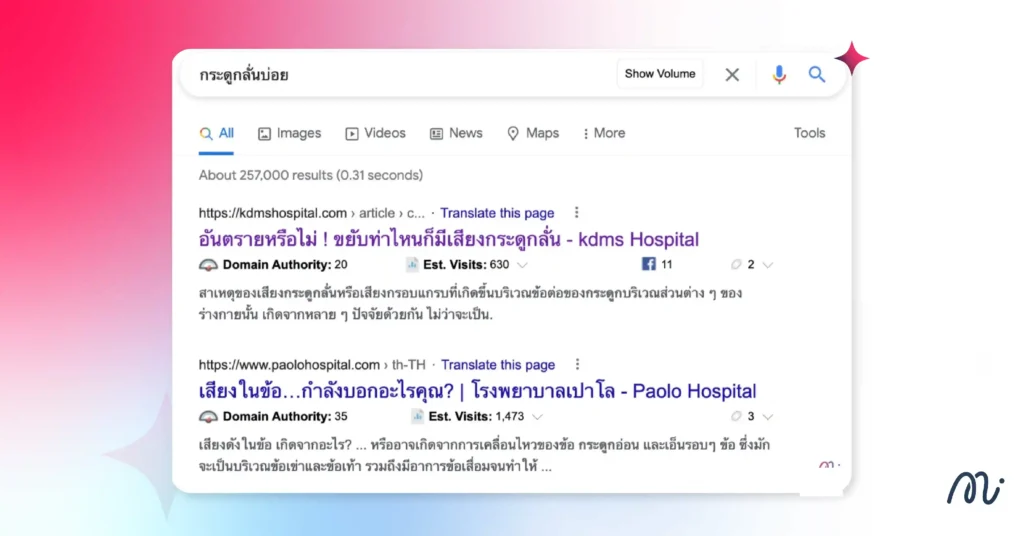Click the blue search magnifier icon

point(816,74)
